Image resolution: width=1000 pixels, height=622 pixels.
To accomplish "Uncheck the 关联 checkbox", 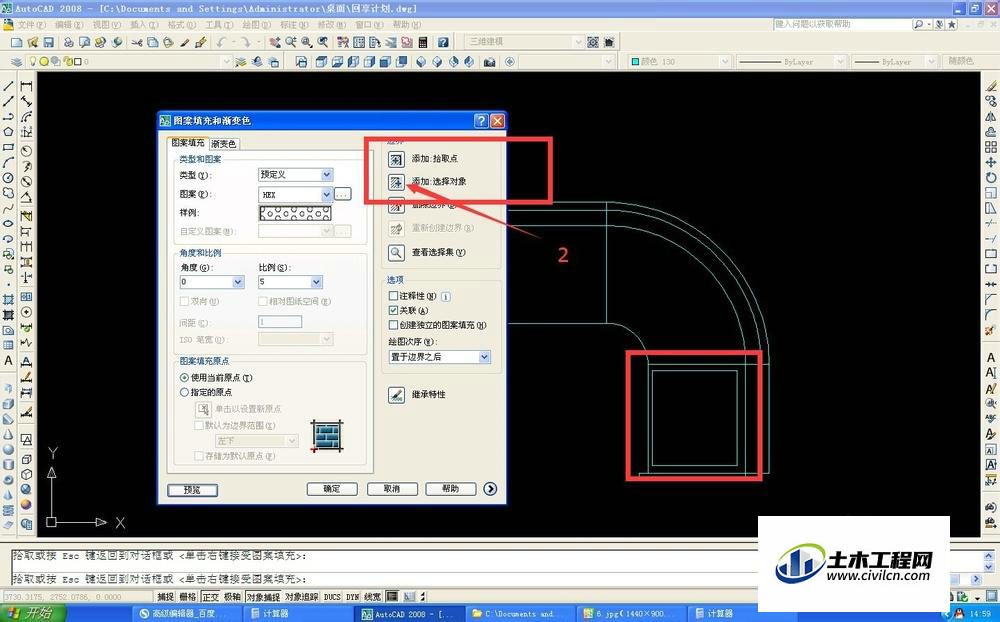I will (x=393, y=310).
